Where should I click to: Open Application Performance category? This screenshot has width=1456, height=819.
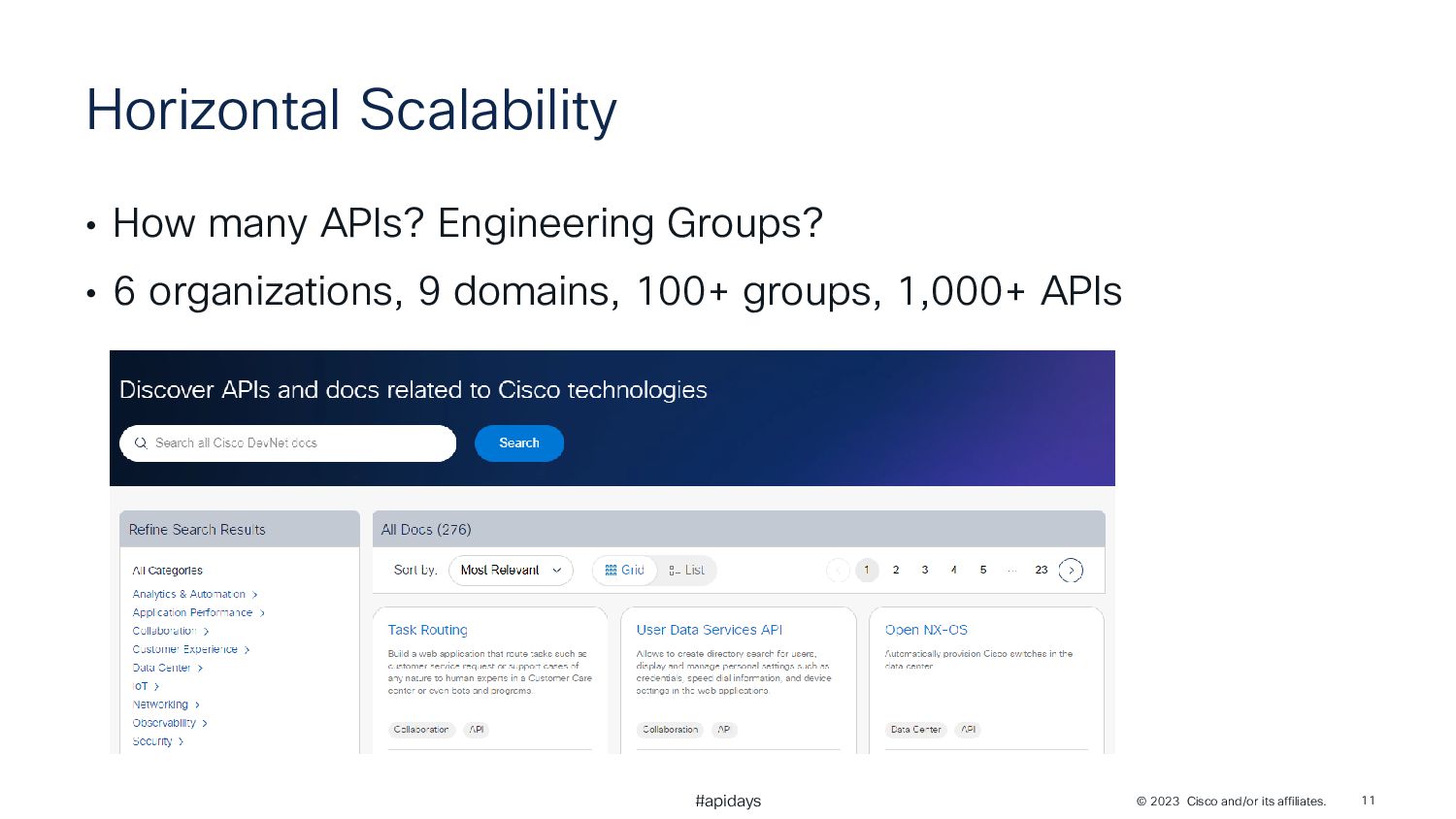pyautogui.click(x=192, y=612)
